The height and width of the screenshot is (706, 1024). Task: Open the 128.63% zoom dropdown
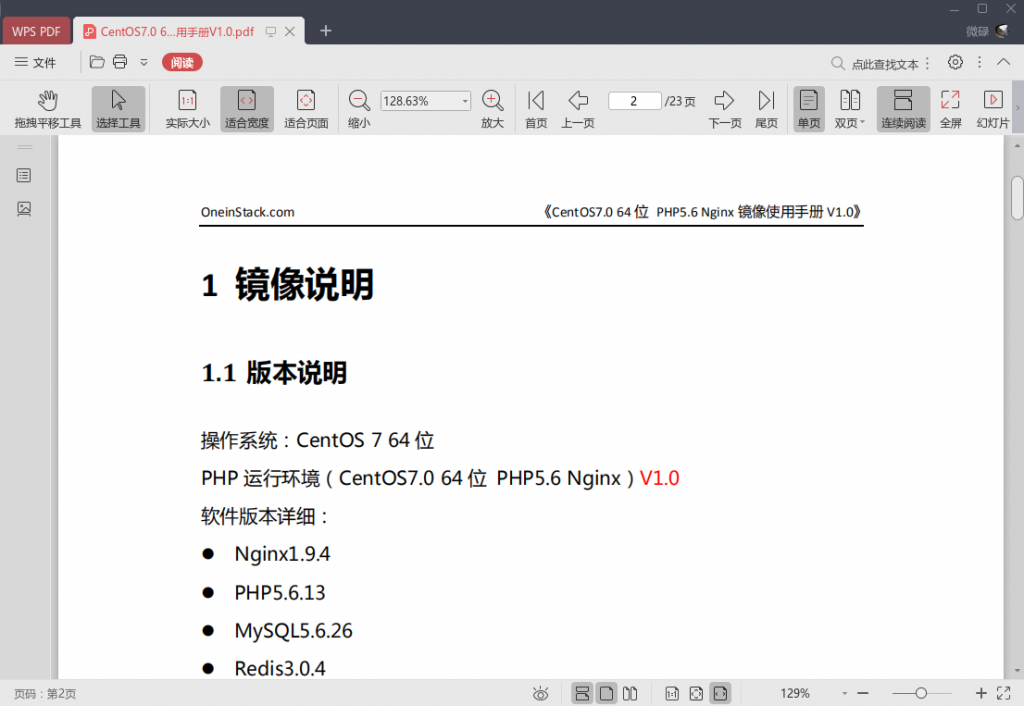coord(465,101)
